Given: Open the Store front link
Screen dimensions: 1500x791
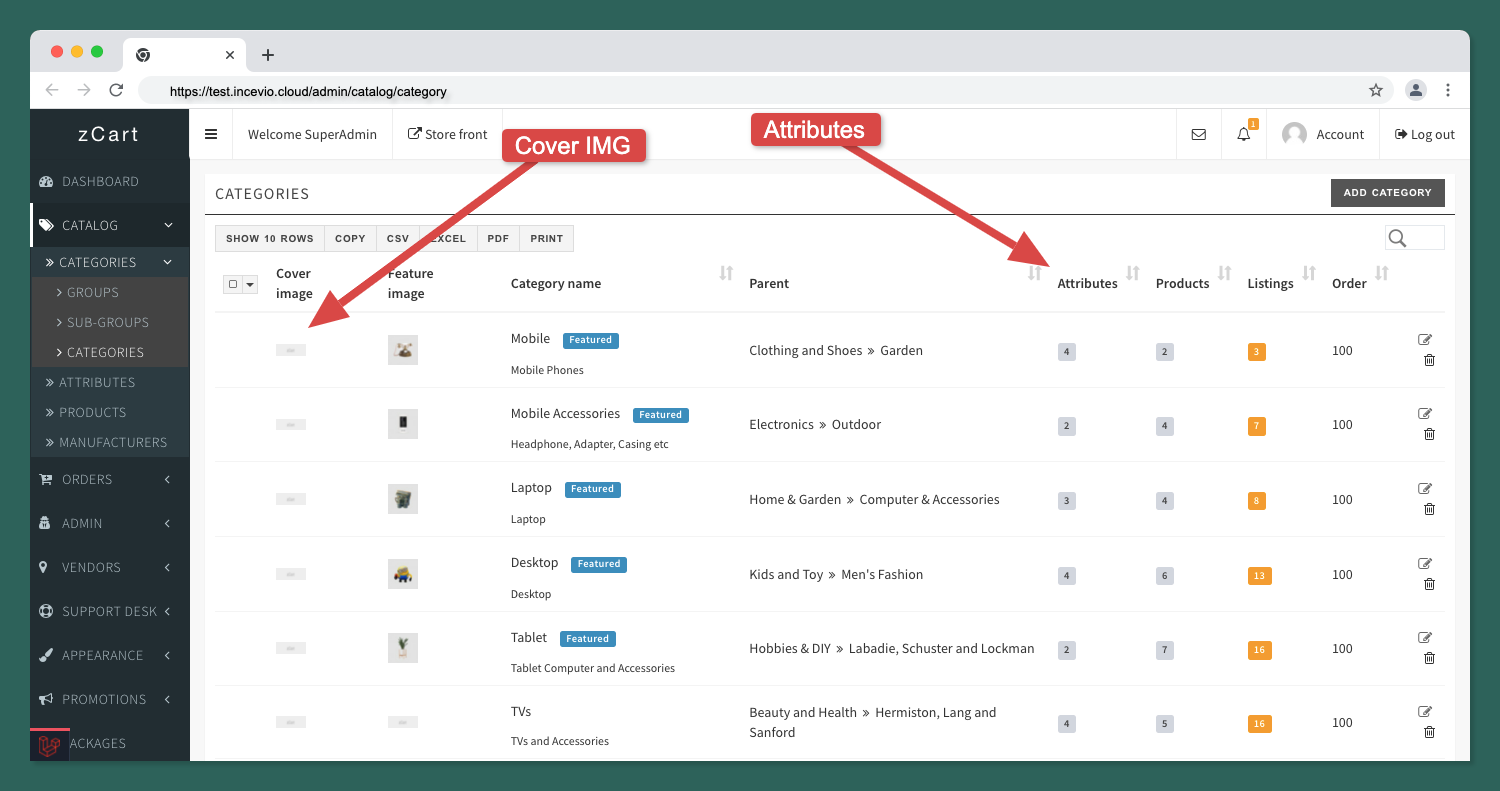Looking at the screenshot, I should (x=448, y=134).
